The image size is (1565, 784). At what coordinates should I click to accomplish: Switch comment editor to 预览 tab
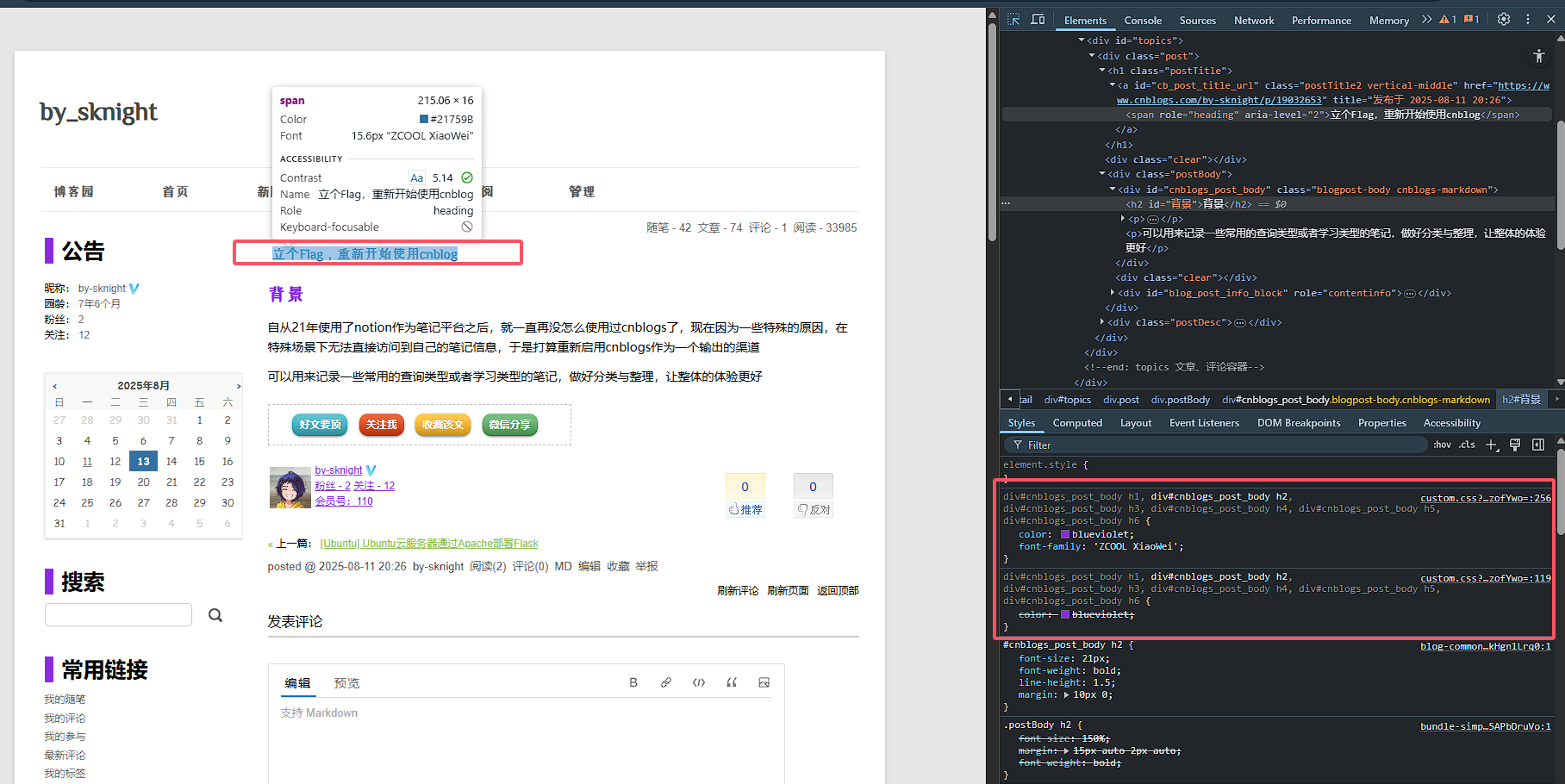(x=346, y=683)
